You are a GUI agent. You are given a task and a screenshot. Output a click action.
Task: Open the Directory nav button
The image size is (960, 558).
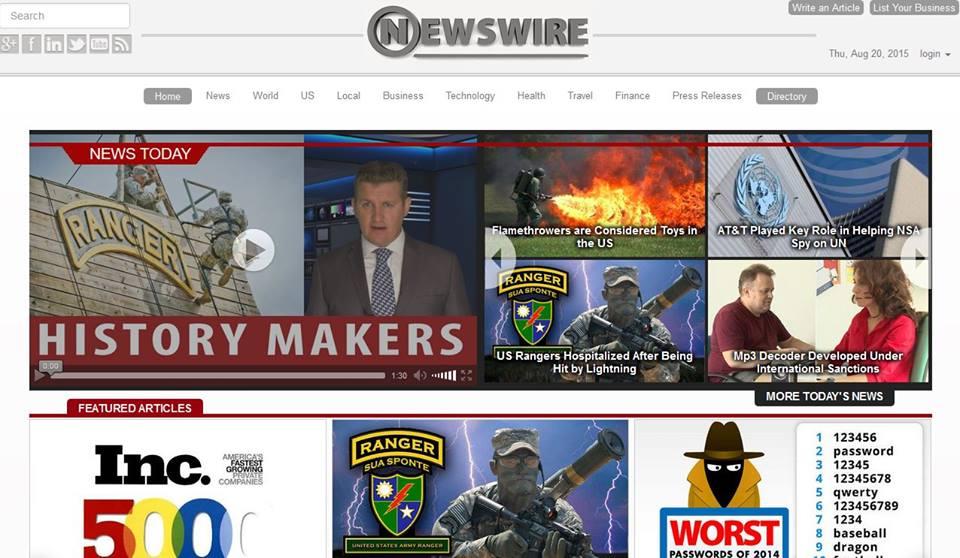pyautogui.click(x=787, y=96)
